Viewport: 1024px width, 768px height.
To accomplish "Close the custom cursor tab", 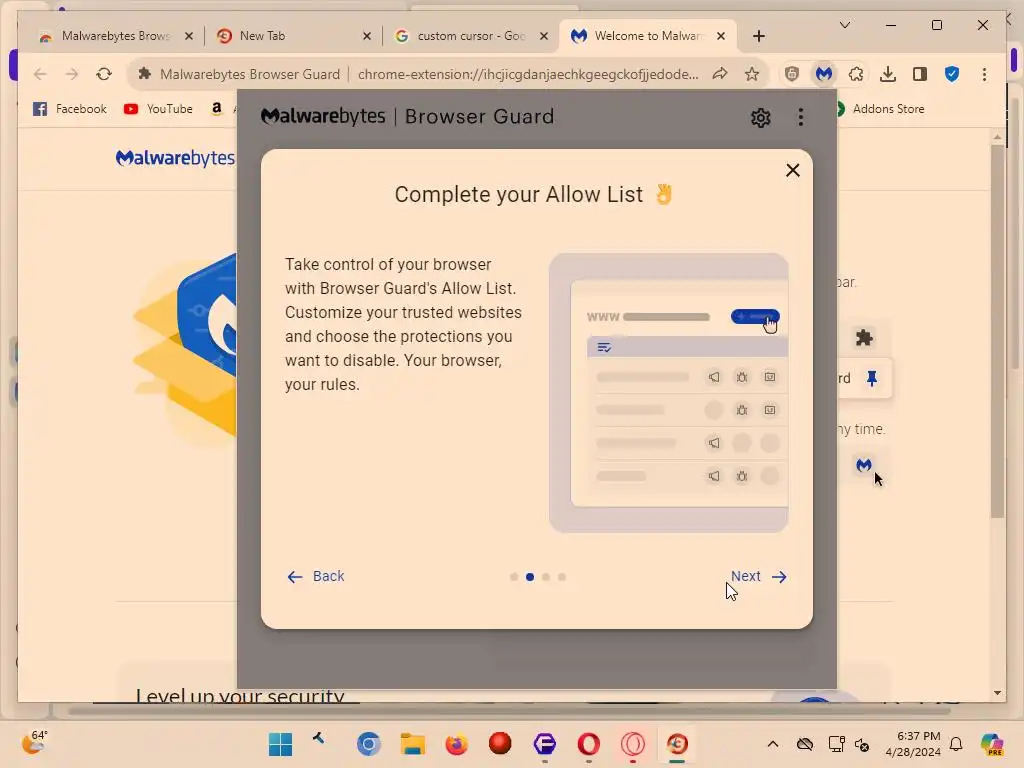I will click(x=543, y=36).
